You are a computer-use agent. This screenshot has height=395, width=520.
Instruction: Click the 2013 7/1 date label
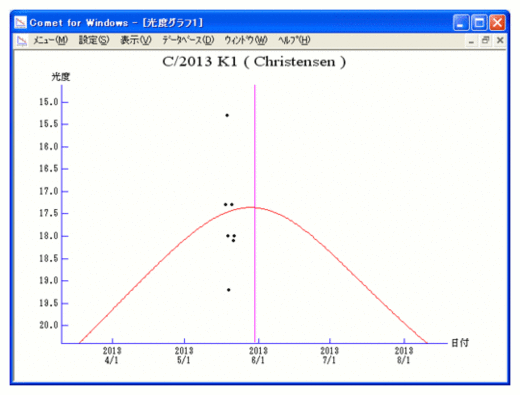pyautogui.click(x=330, y=355)
